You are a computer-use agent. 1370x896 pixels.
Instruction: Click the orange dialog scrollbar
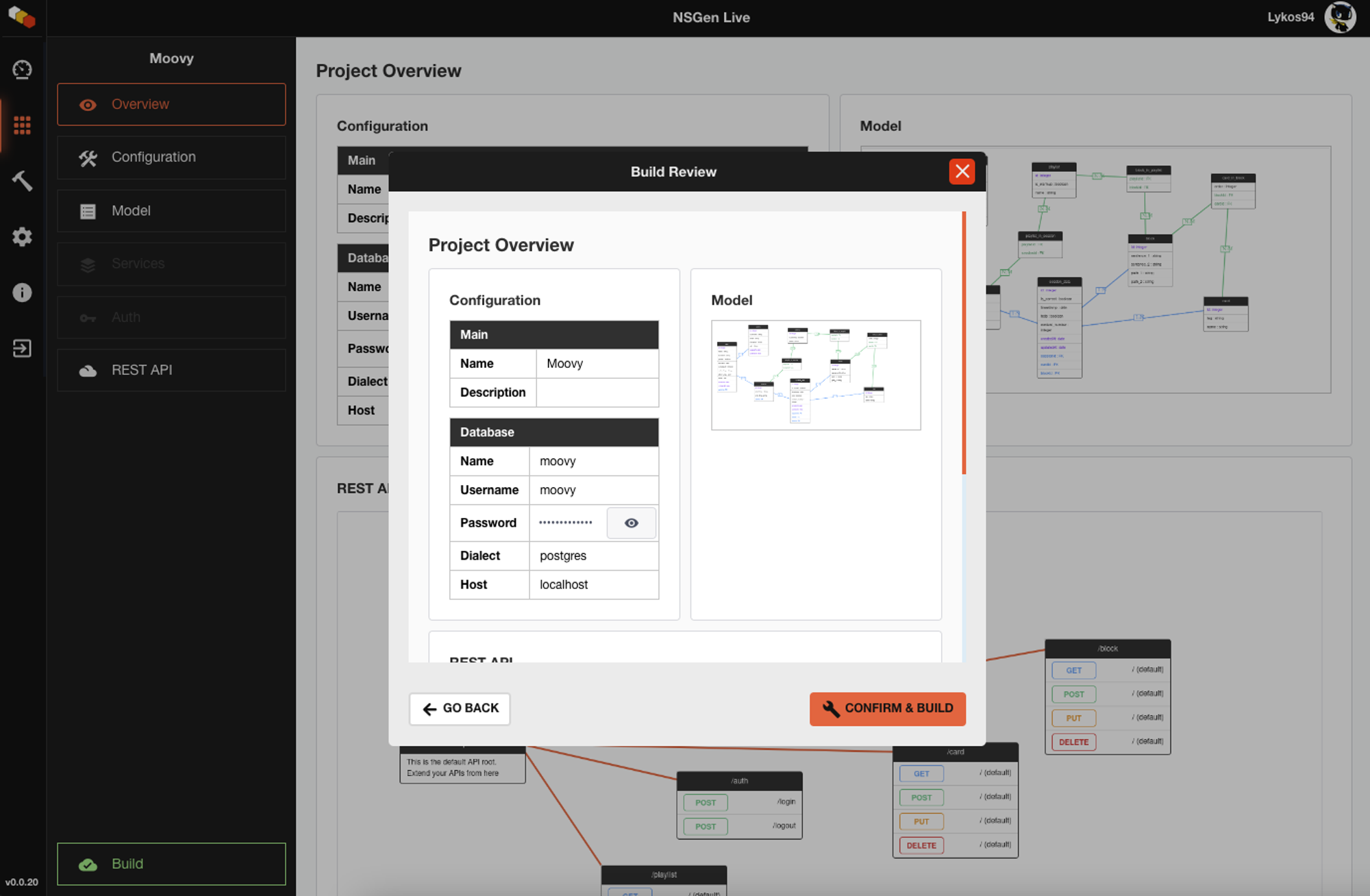tap(964, 343)
